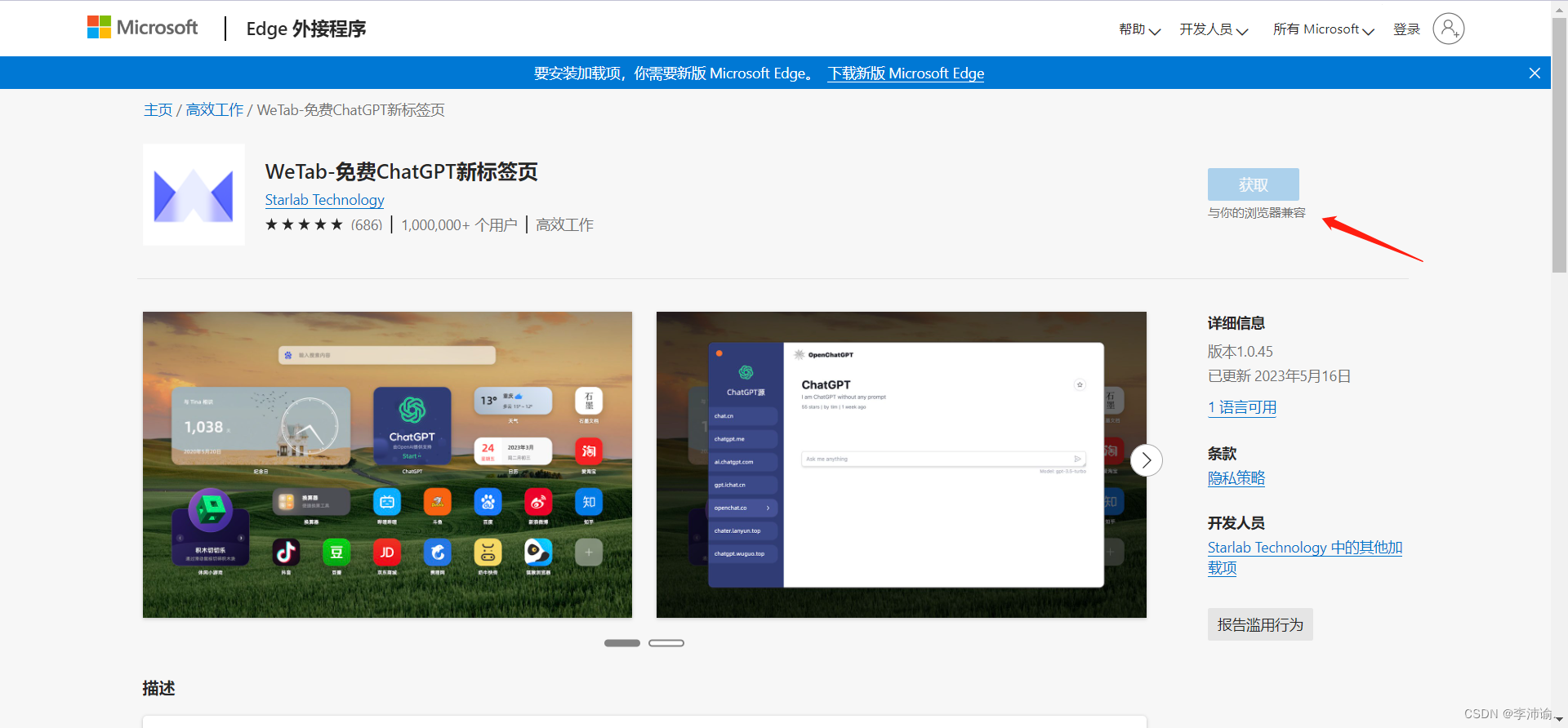Open the ChatGPT screenshot thumbnail
The width and height of the screenshot is (1568, 728).
(901, 464)
